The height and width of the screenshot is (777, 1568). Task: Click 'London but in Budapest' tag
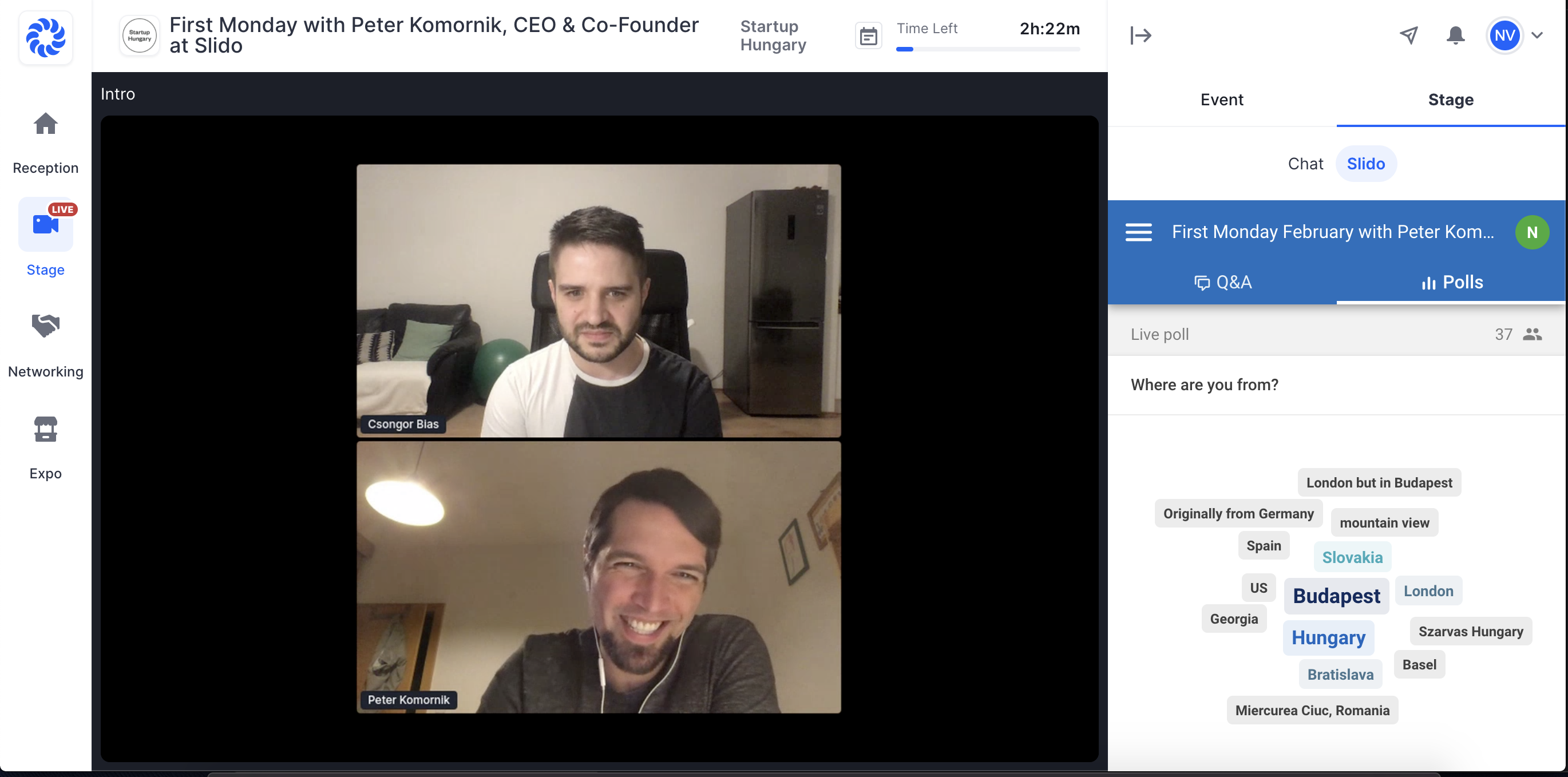pos(1379,482)
